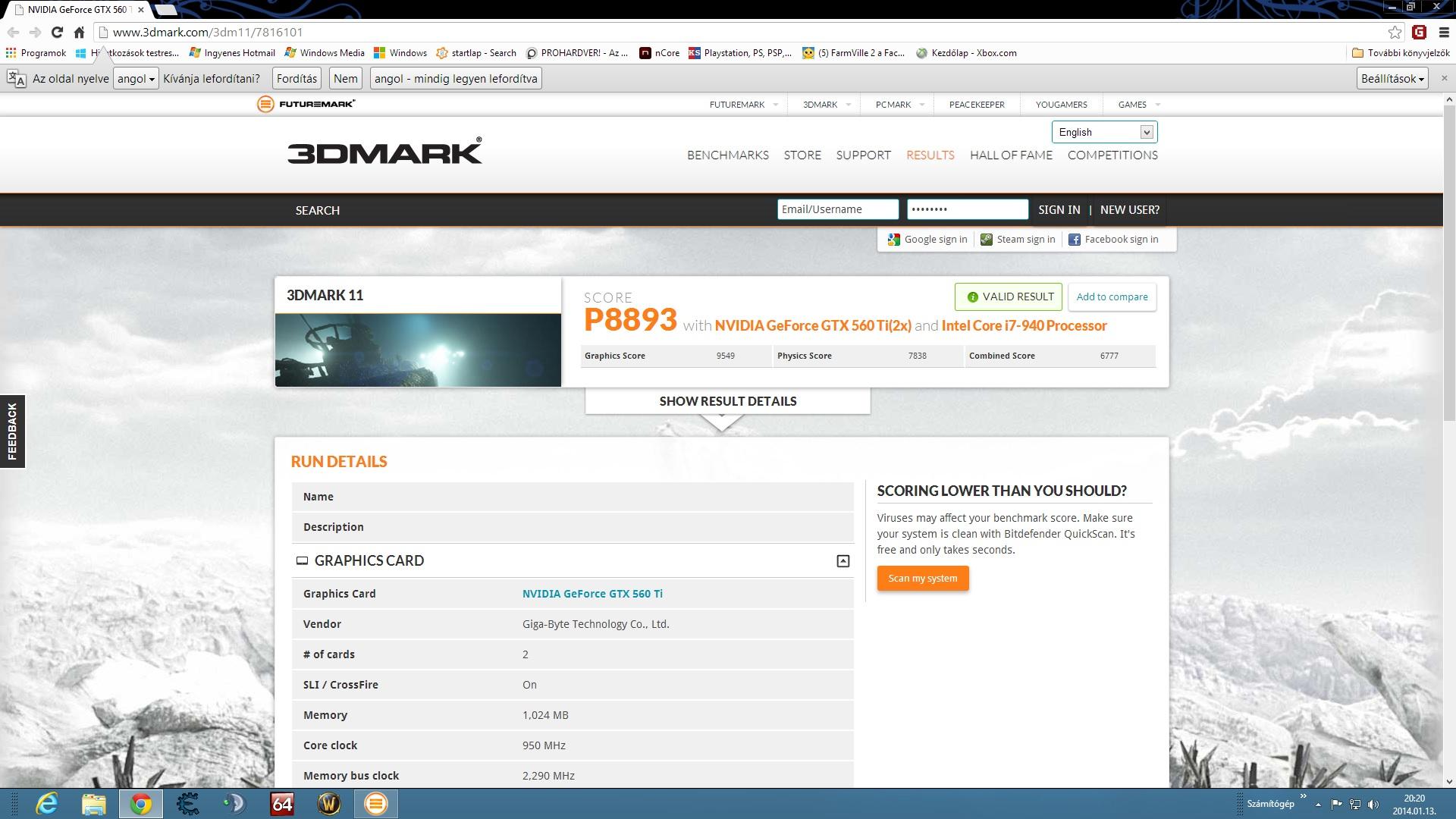The width and height of the screenshot is (1456, 819).
Task: Open Internet Explorer from the taskbar
Action: 47,804
